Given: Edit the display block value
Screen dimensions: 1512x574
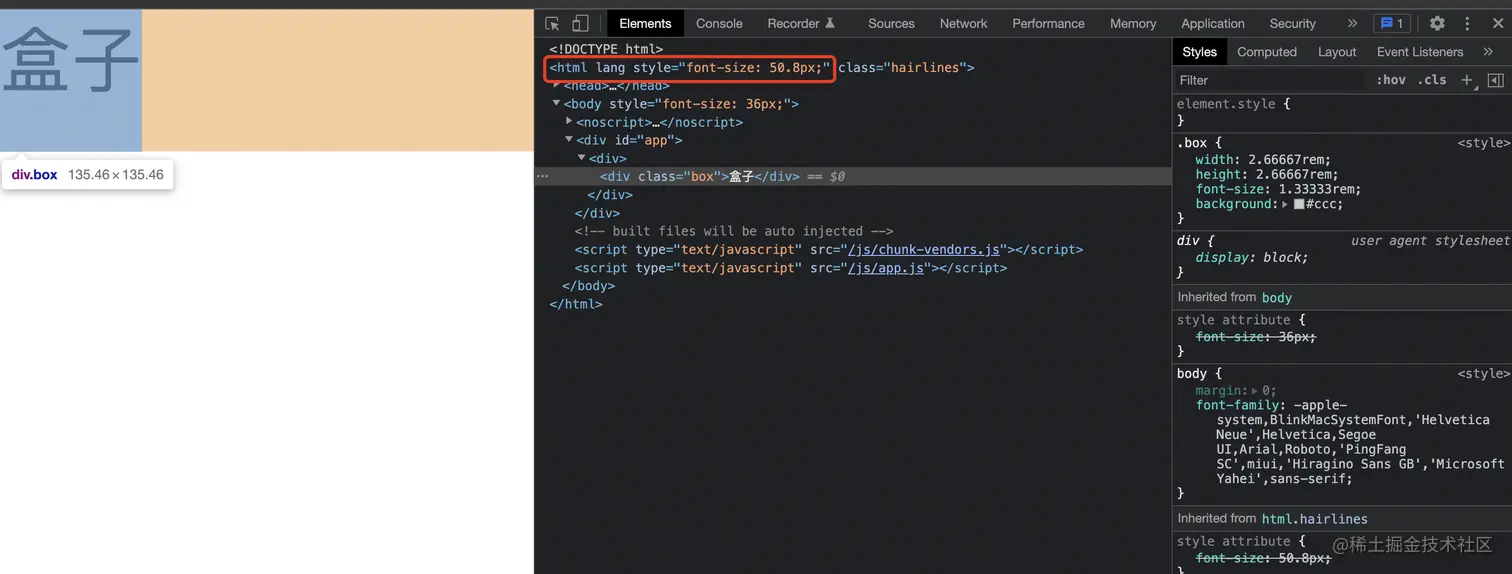Looking at the screenshot, I should pos(1282,257).
